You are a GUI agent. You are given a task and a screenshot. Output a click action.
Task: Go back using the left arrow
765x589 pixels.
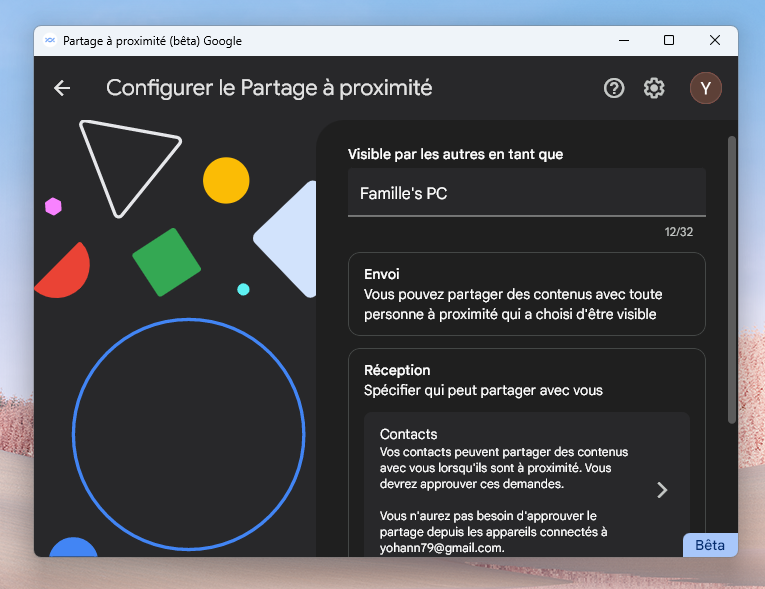point(62,88)
